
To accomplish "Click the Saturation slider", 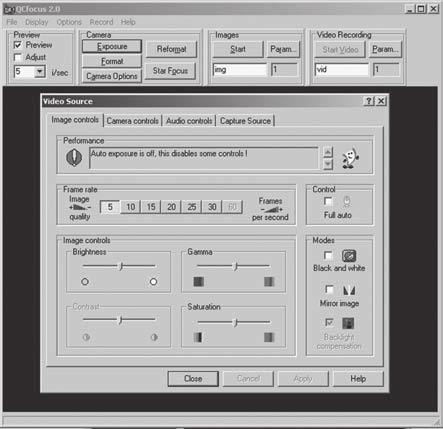I will coord(234,322).
